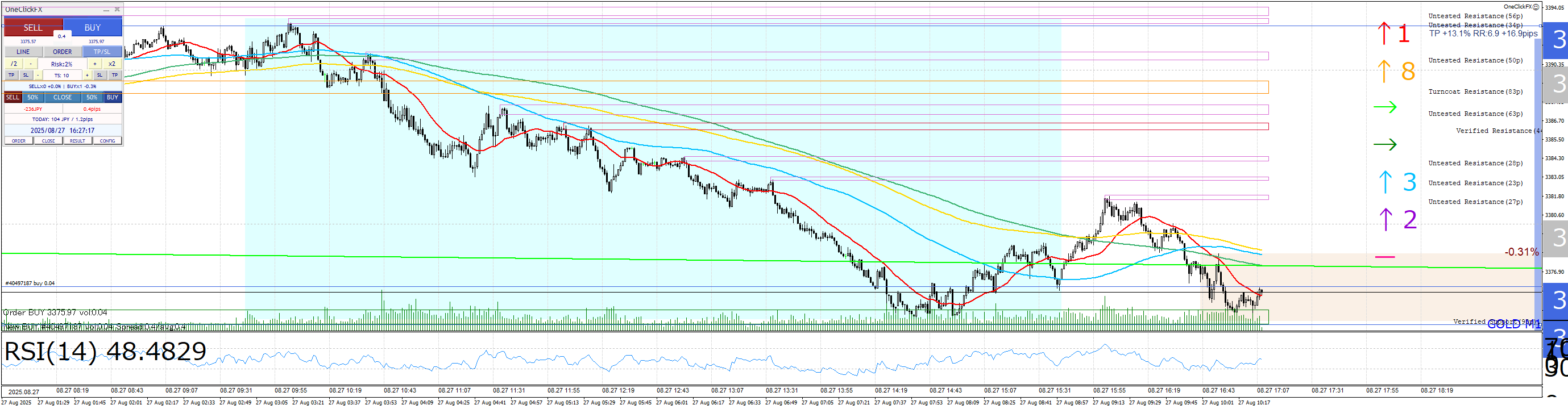Click the red 0.4pips value
Viewport: 1568px width, 409px height.
click(93, 109)
